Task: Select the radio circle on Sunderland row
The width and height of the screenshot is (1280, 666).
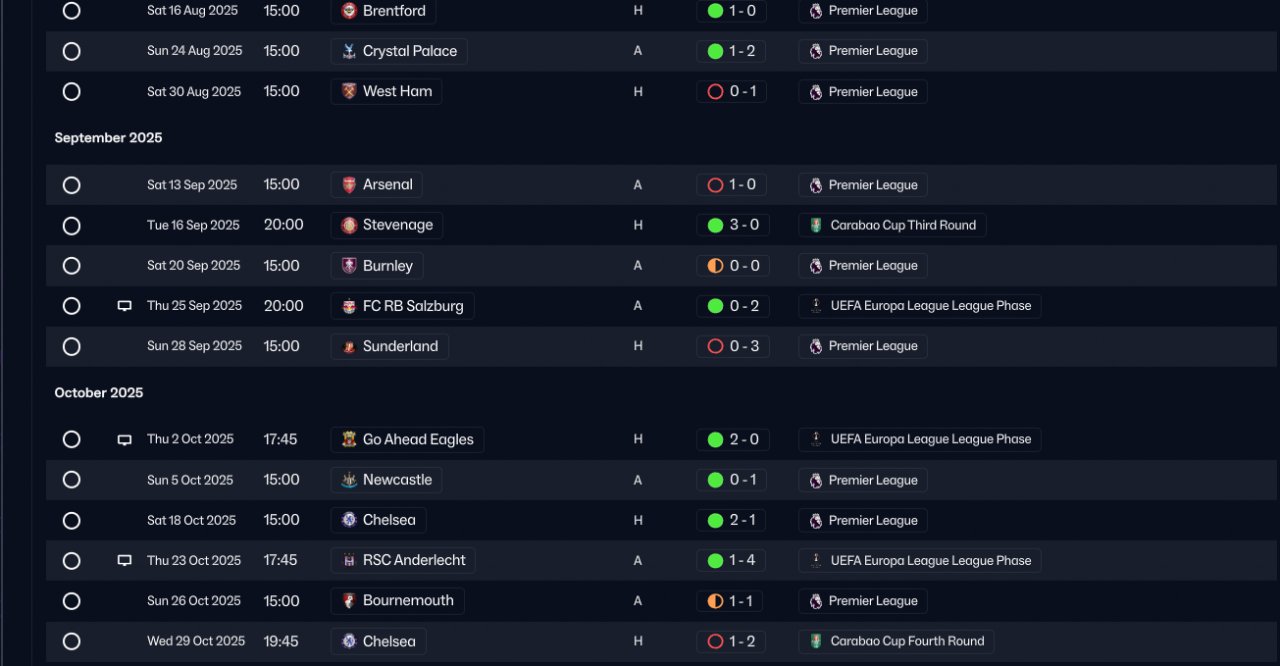Action: pos(71,346)
